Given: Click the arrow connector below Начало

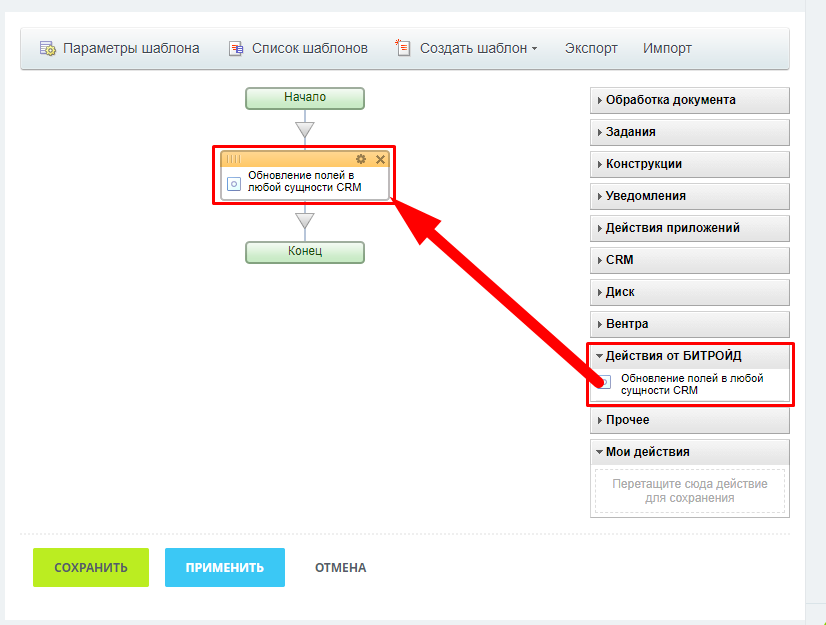Looking at the screenshot, I should pyautogui.click(x=305, y=129).
